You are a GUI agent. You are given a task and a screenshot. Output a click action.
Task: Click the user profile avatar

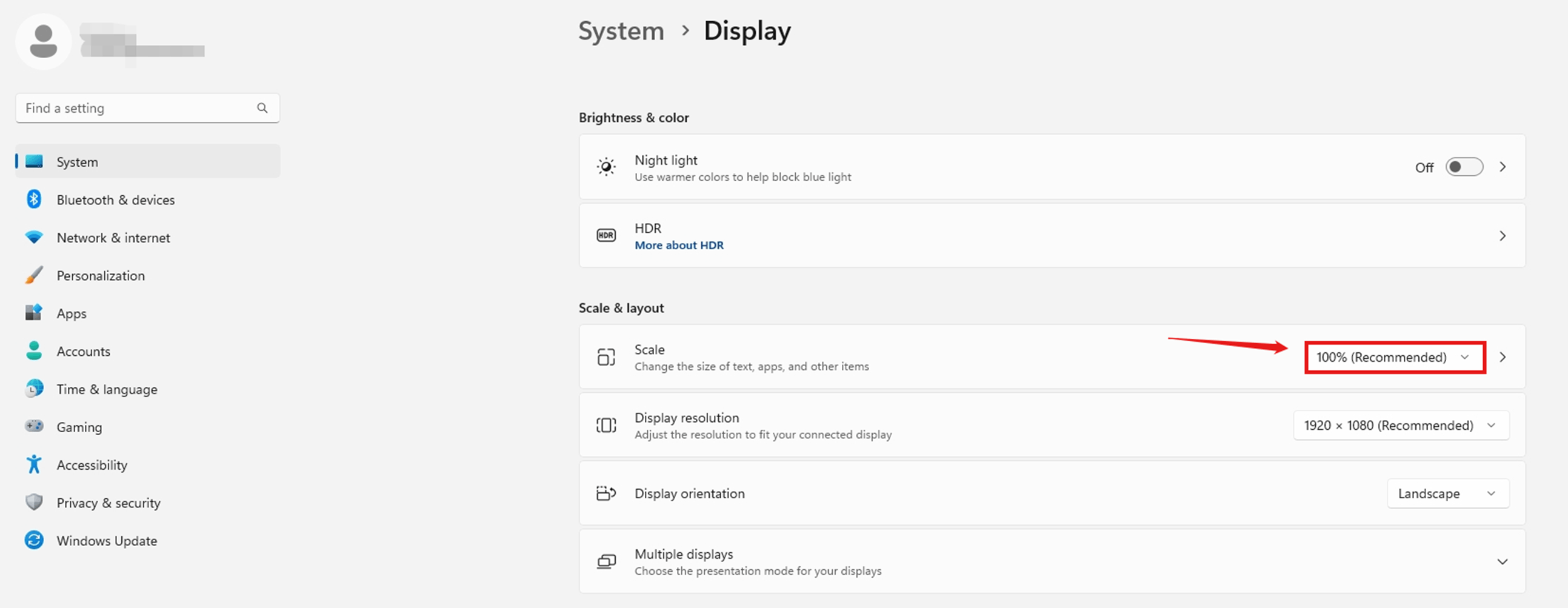(x=43, y=41)
